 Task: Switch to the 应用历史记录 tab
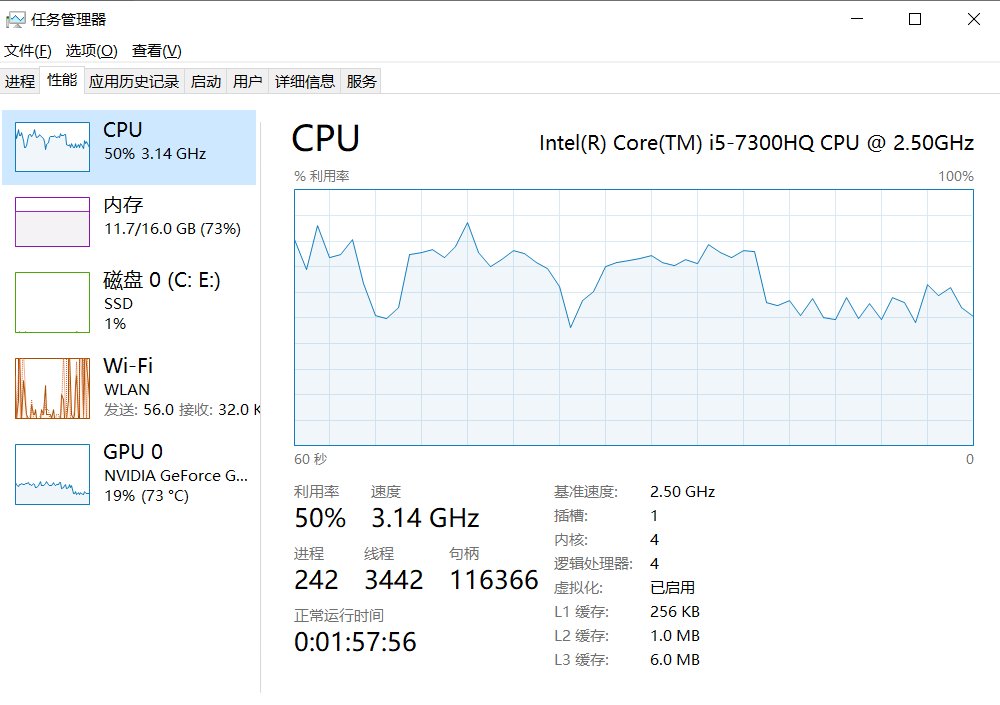134,81
